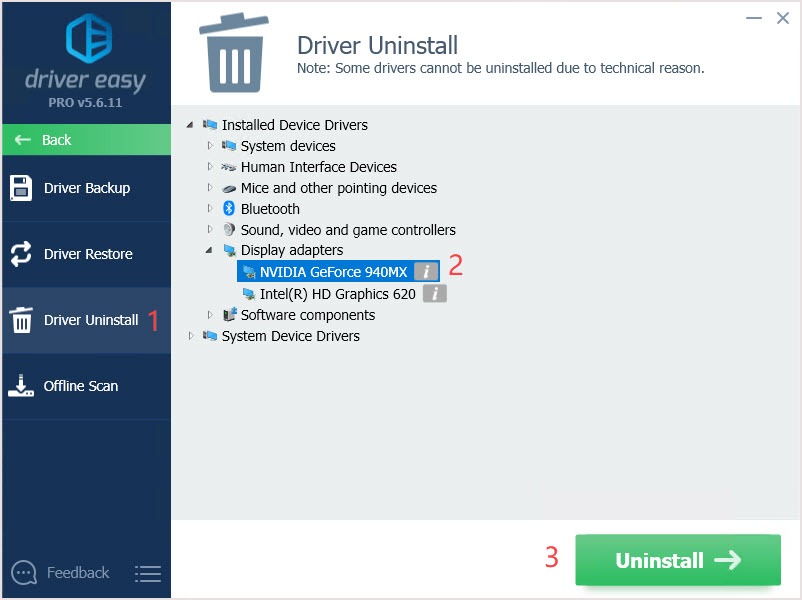Click the Feedback speech bubble icon

coord(24,573)
